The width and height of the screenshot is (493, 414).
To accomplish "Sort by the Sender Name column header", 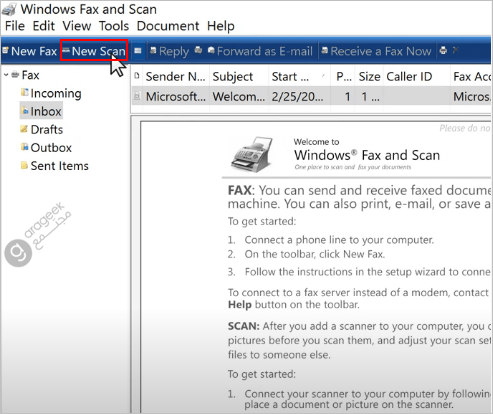I will 176,77.
